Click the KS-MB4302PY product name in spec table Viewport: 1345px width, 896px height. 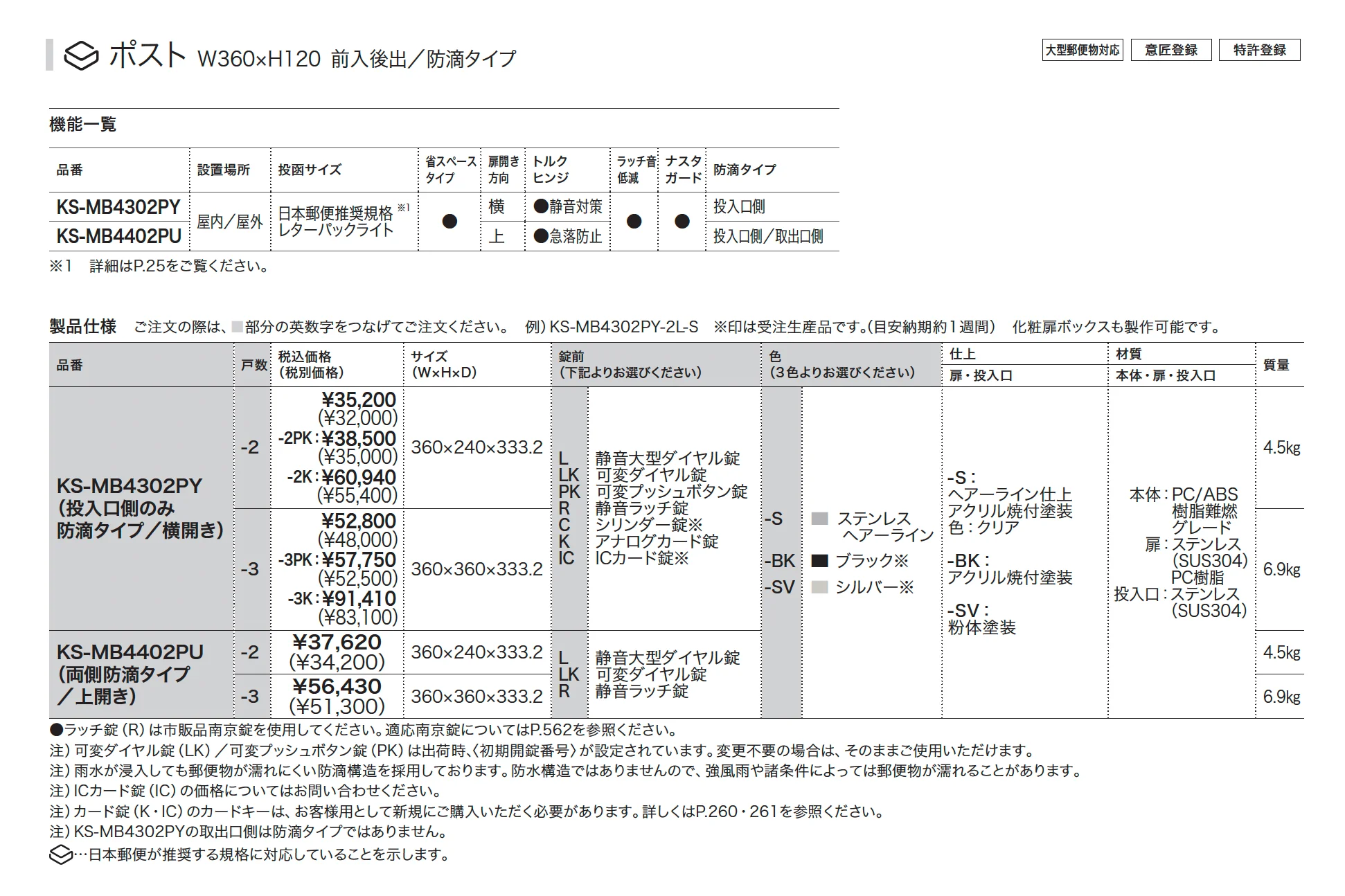(x=130, y=486)
